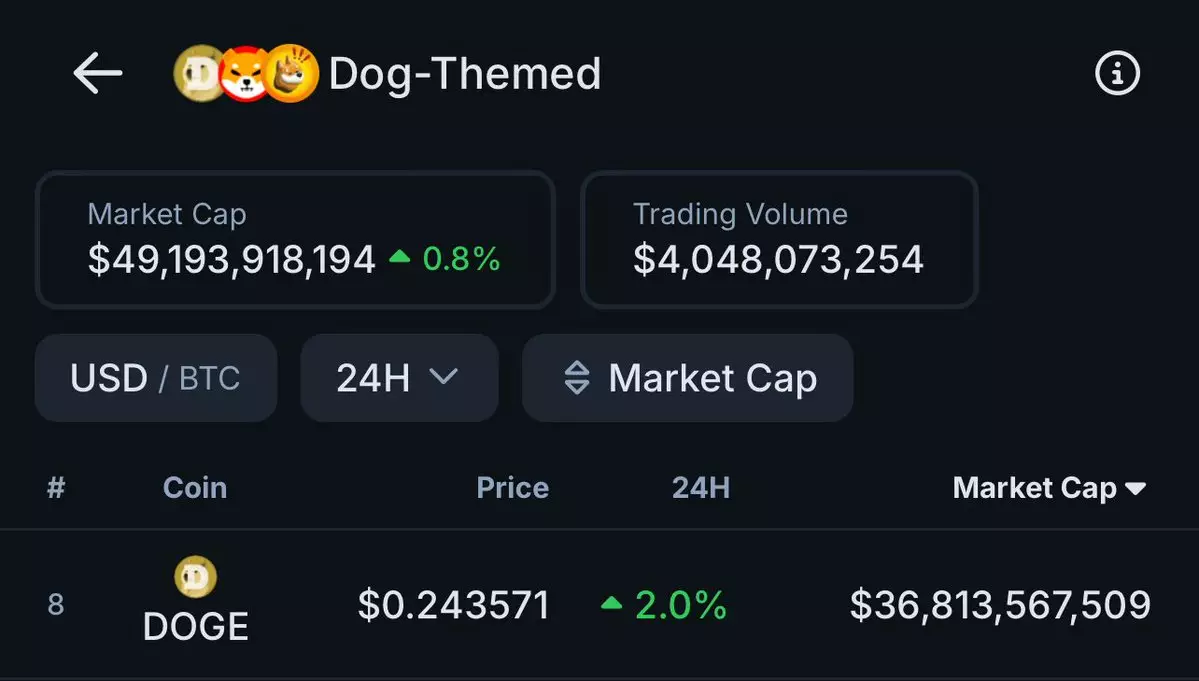1199x681 pixels.
Task: Click the green arrow next to 2.0%
Action: tap(611, 604)
